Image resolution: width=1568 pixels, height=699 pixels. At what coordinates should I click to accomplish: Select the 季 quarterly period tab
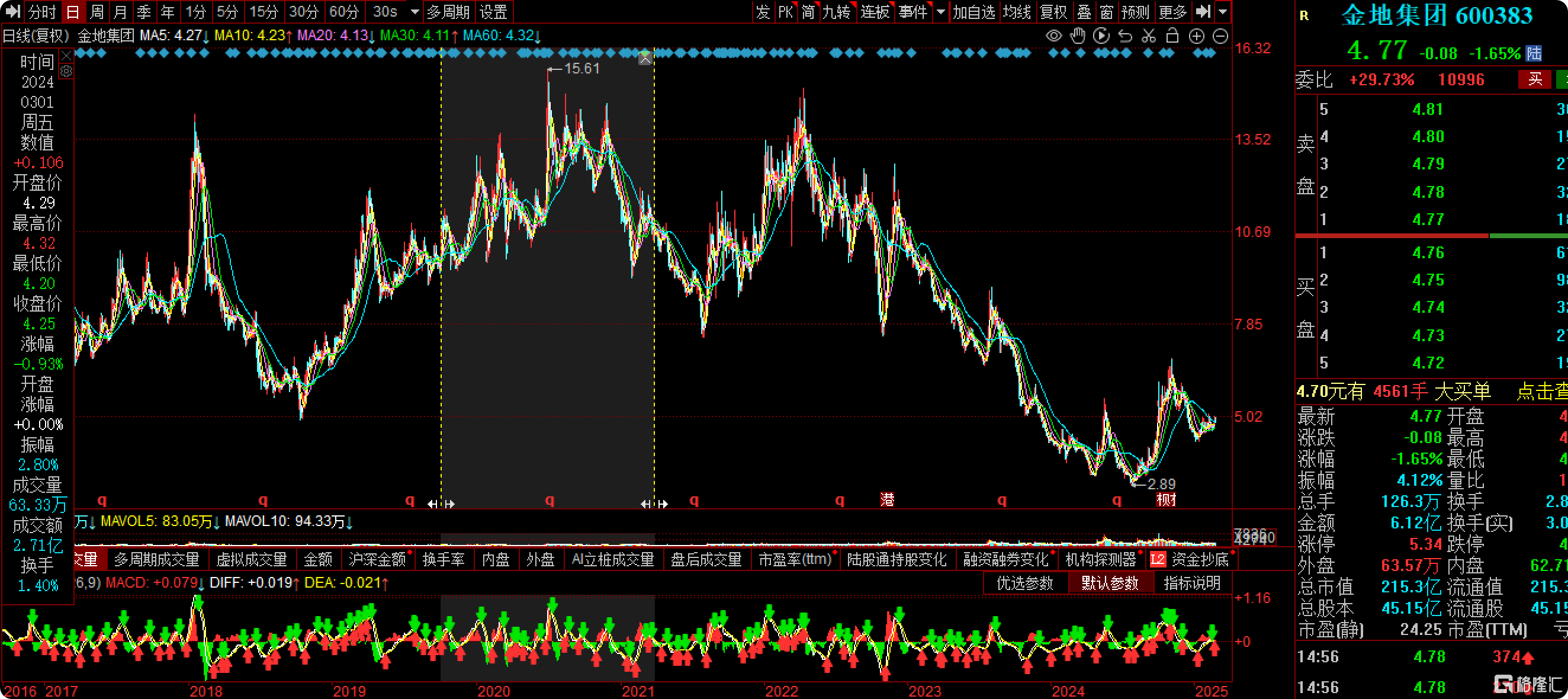144,12
